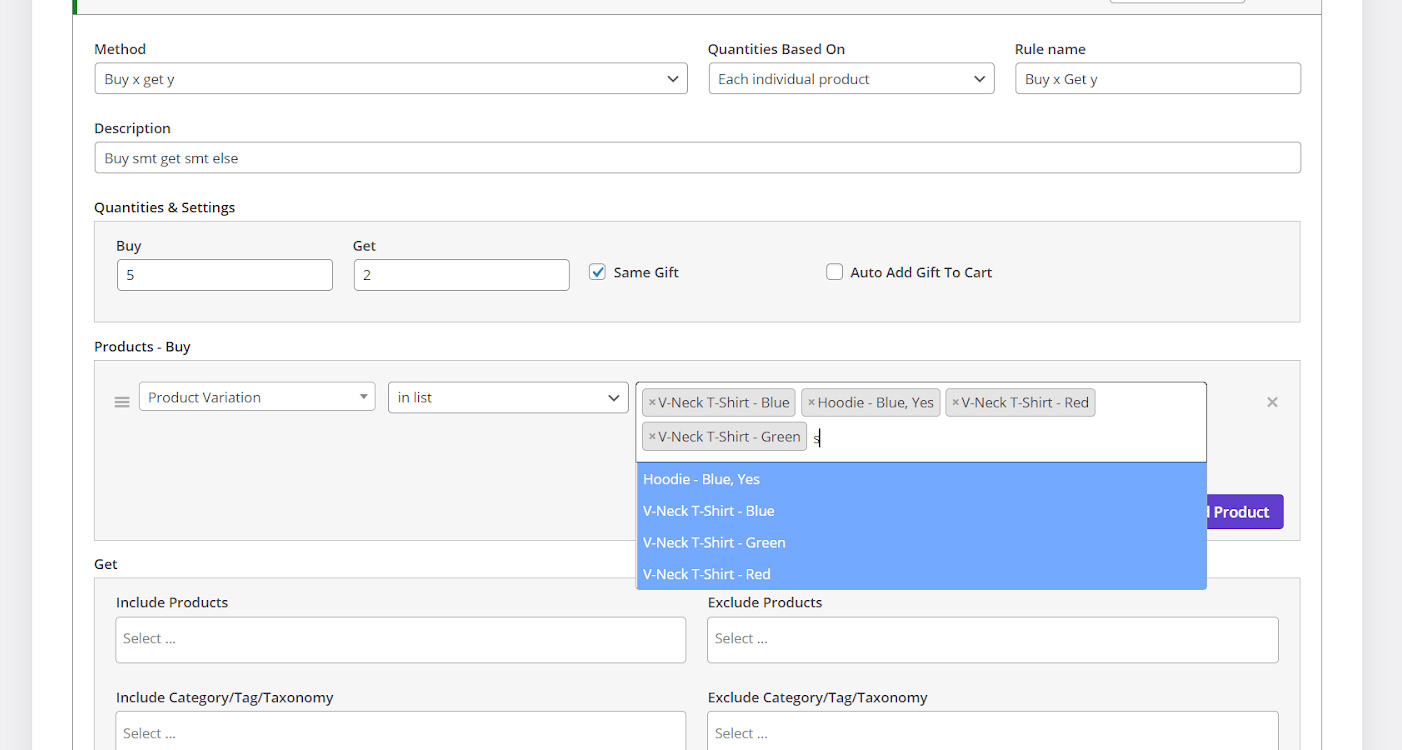Open the Quantities Based On dropdown

pyautogui.click(x=851, y=79)
